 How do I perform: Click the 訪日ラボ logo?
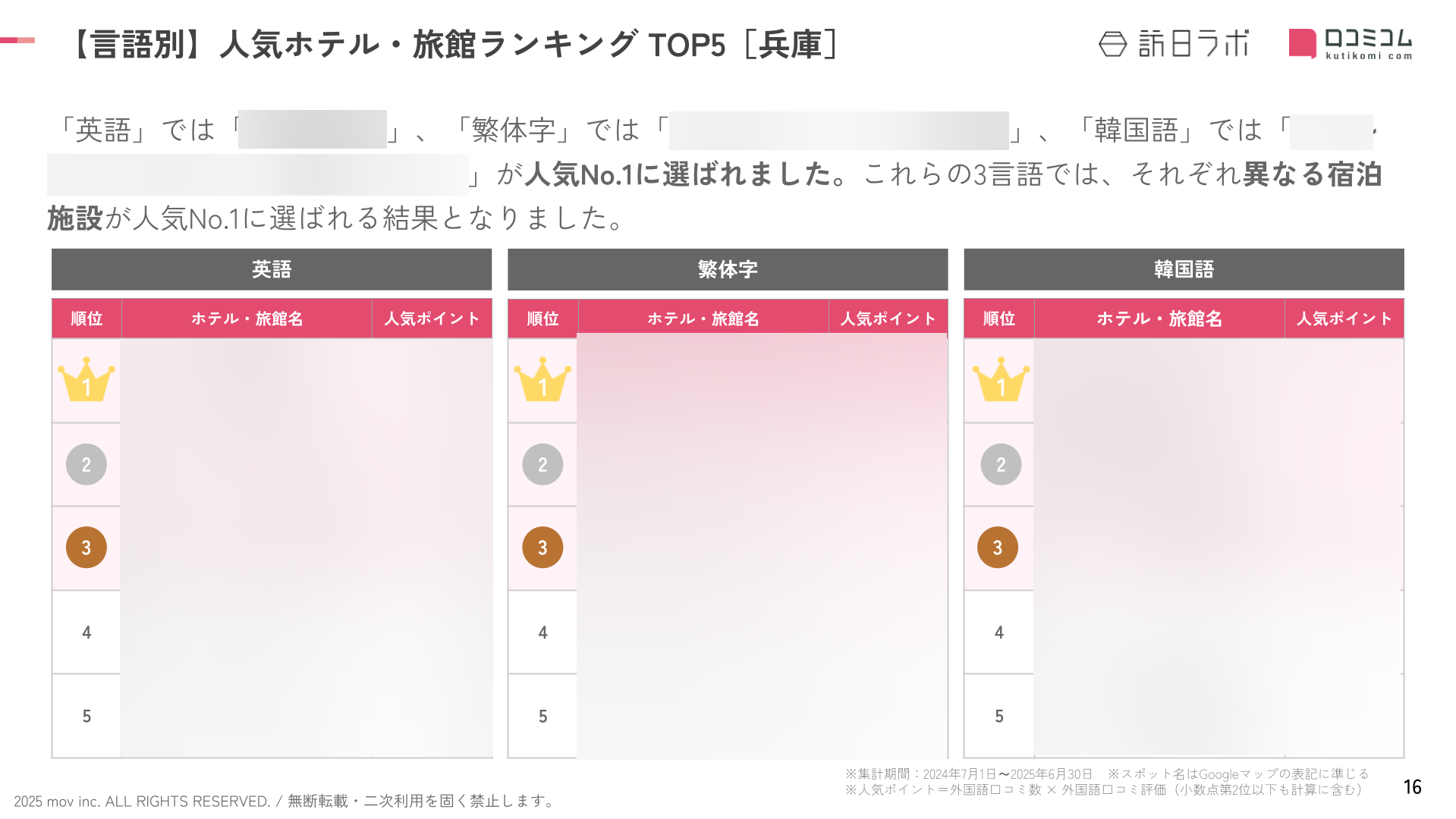[1173, 44]
